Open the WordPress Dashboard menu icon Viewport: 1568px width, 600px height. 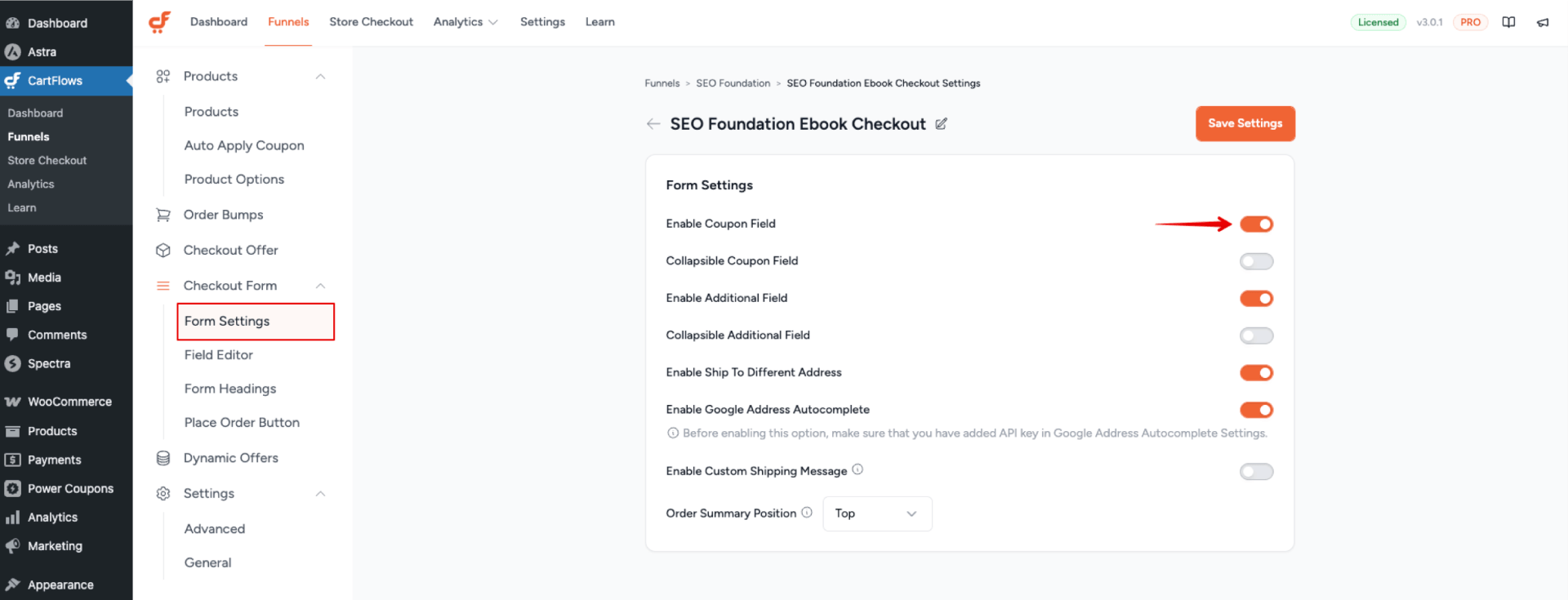point(12,23)
